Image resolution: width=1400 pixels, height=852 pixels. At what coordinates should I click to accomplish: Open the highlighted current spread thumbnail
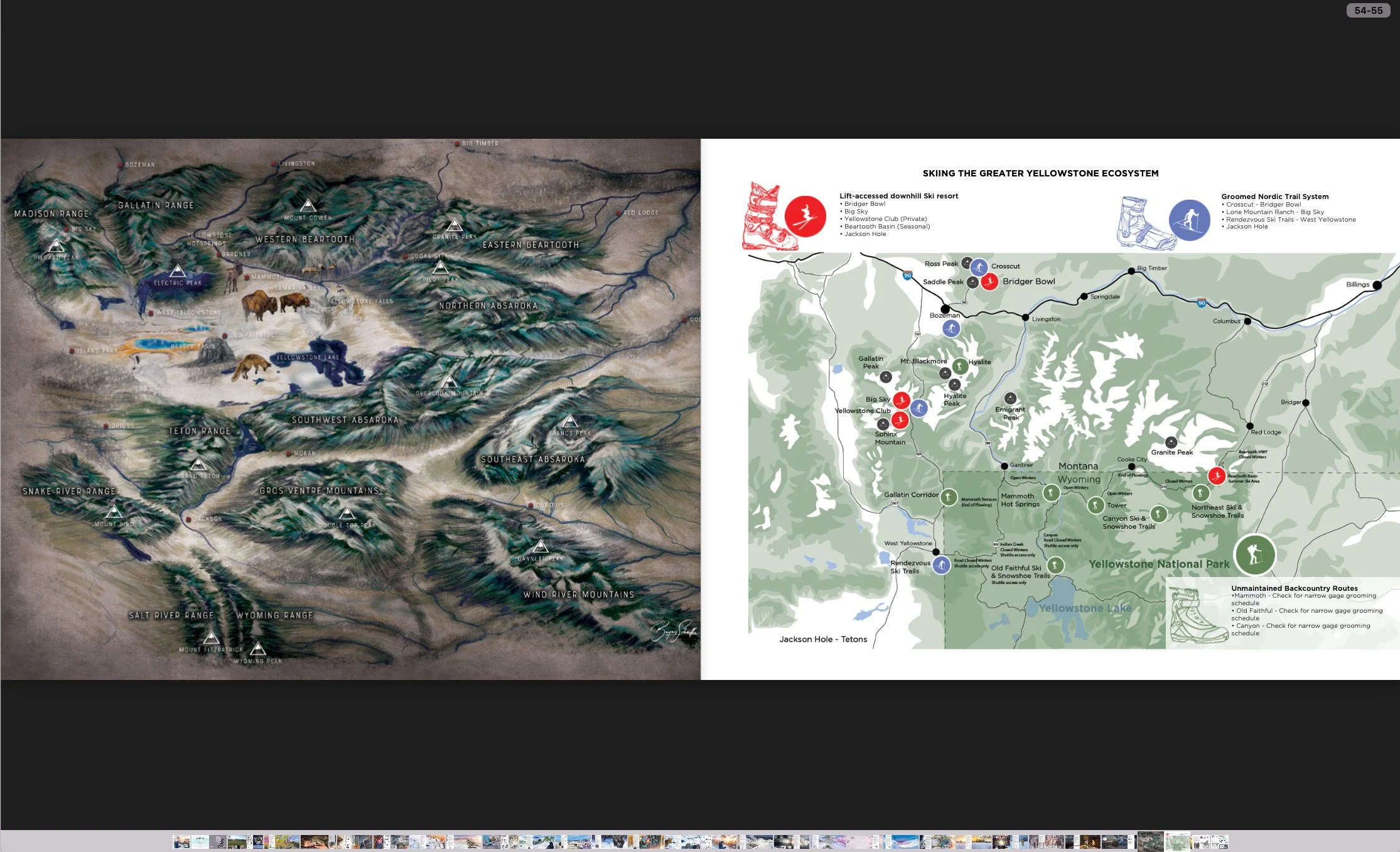pos(1150,841)
